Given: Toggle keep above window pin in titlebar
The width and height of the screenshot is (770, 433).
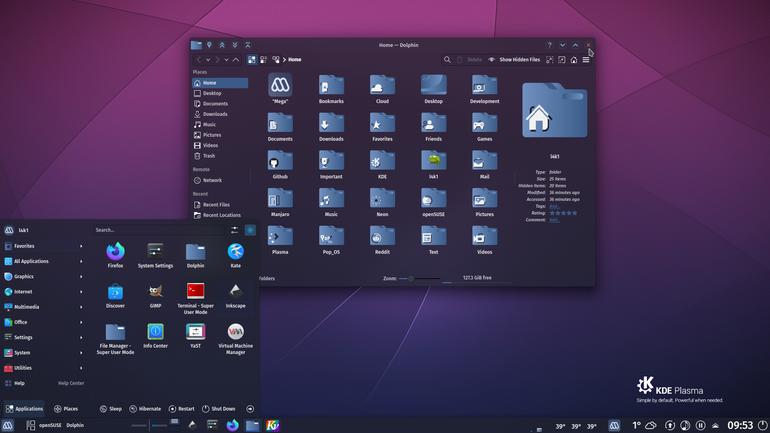Looking at the screenshot, I should pos(209,45).
